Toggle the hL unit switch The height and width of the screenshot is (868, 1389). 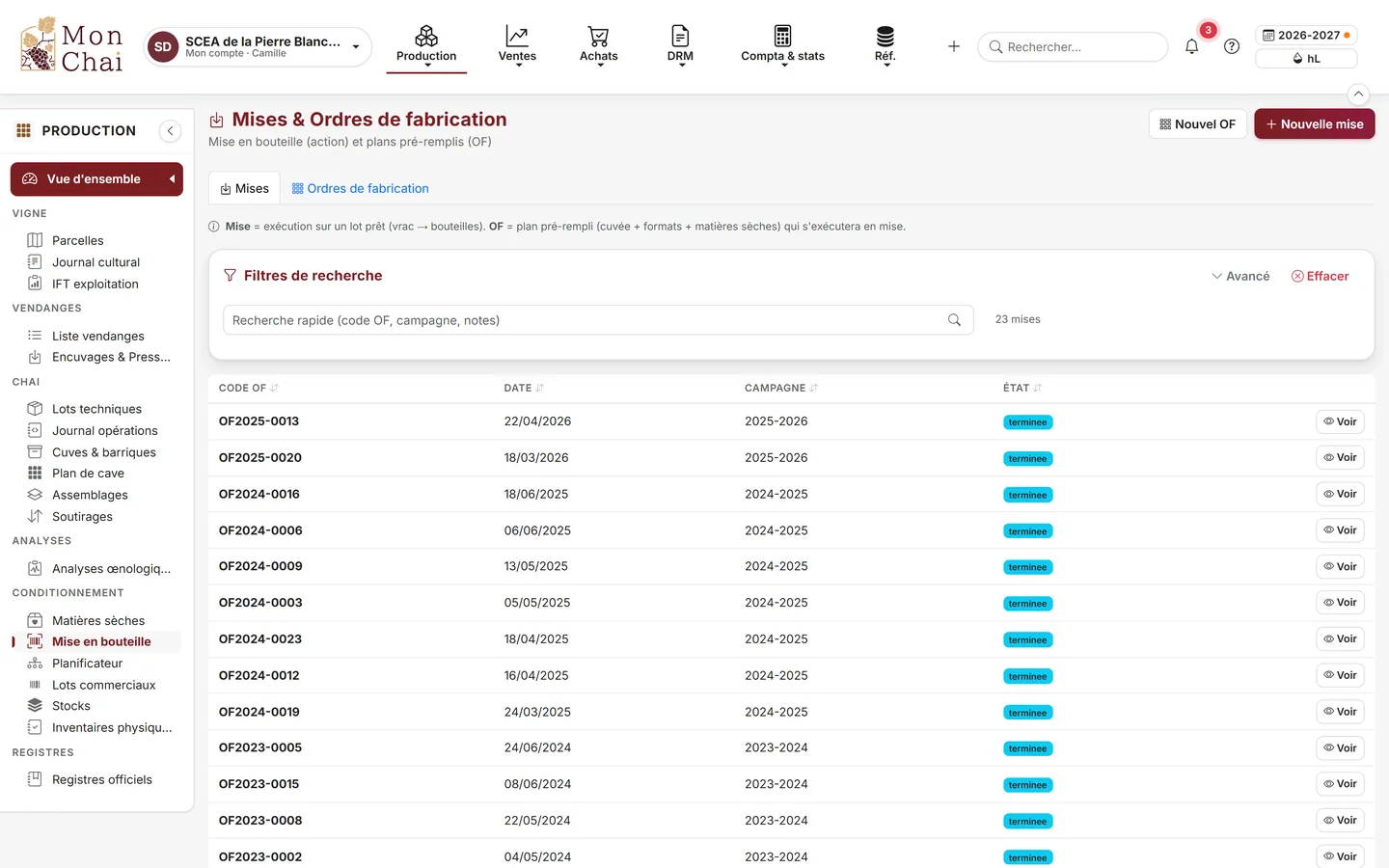pos(1306,59)
